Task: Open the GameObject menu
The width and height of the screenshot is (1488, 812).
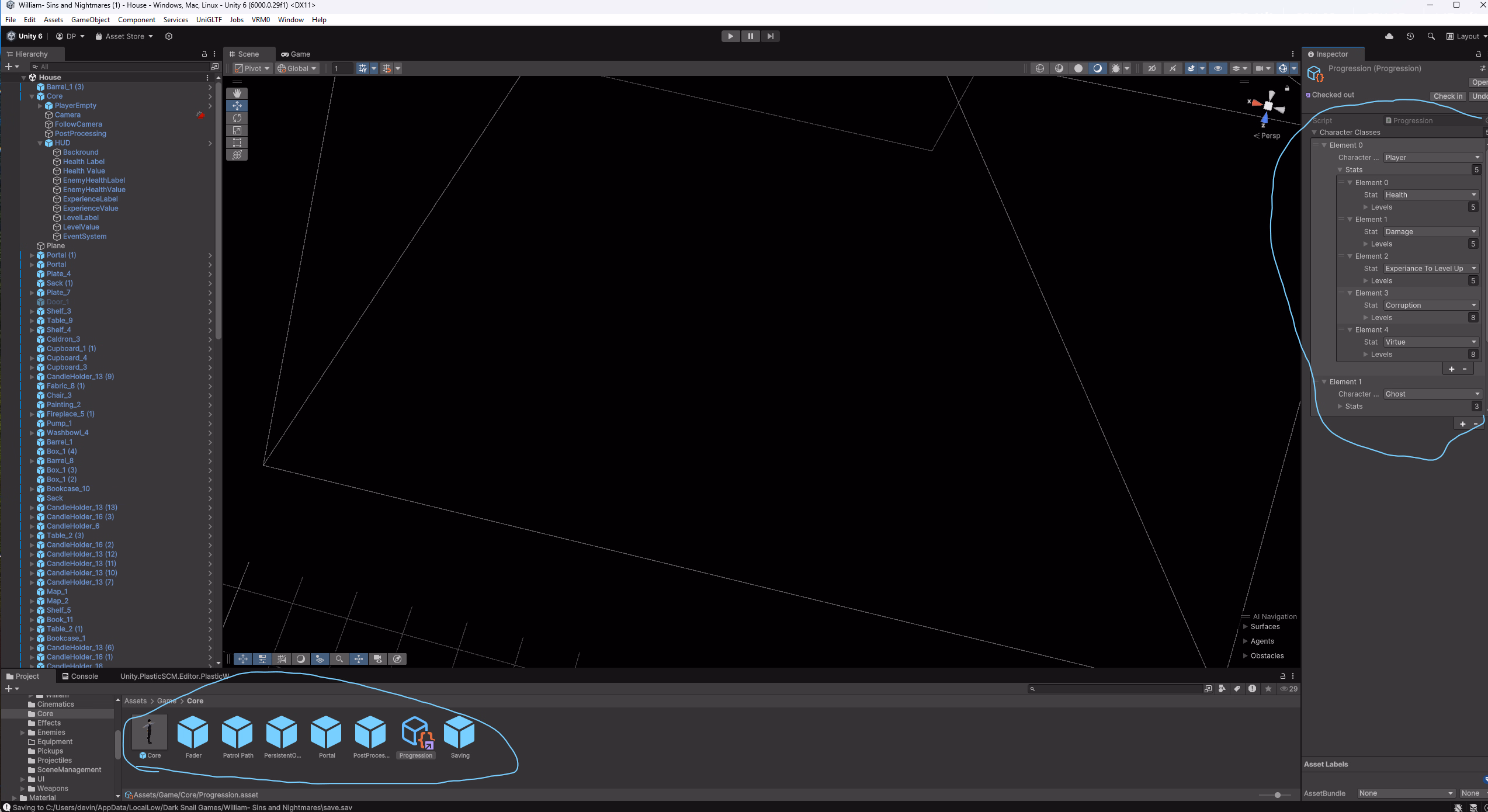Action: [x=90, y=19]
